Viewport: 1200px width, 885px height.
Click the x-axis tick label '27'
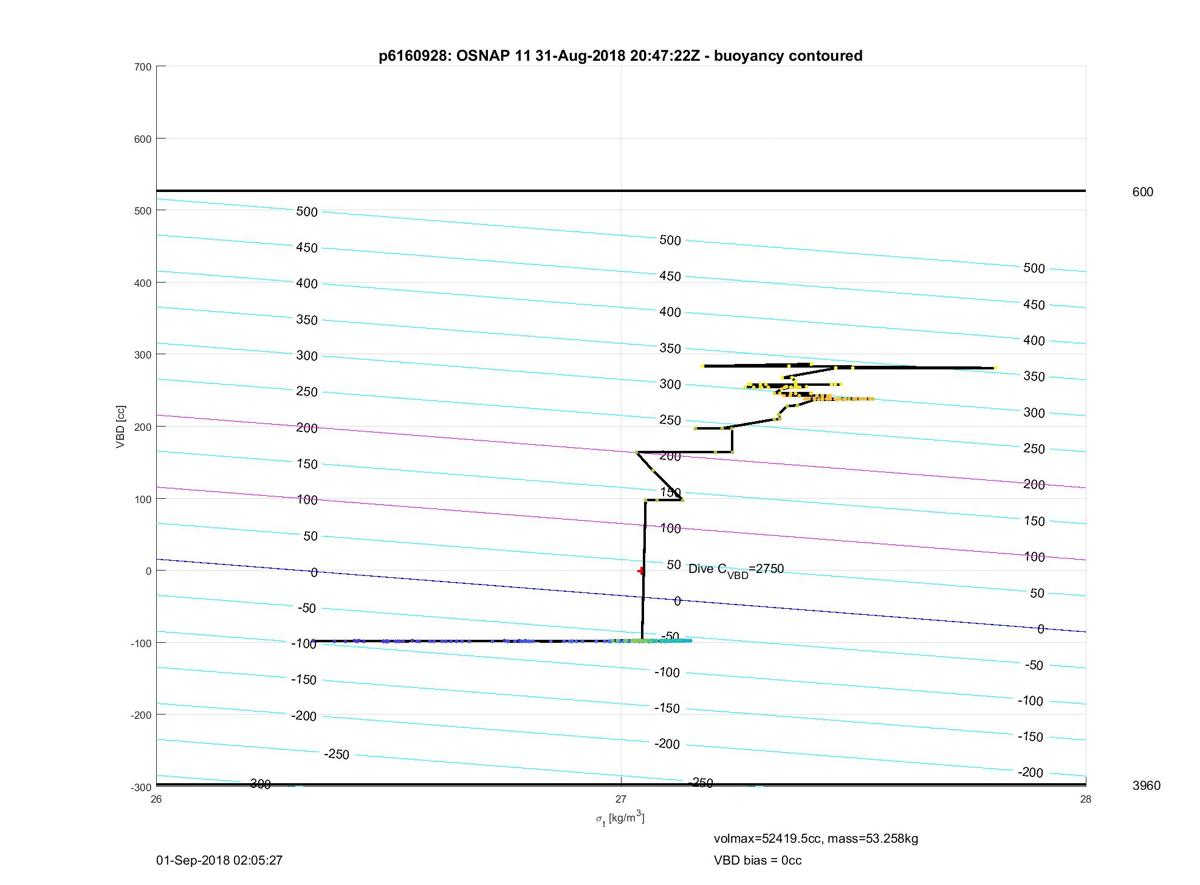(621, 798)
